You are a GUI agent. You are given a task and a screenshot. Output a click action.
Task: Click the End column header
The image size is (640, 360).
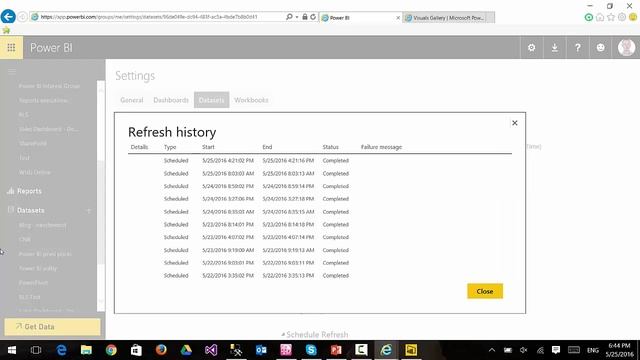267,147
